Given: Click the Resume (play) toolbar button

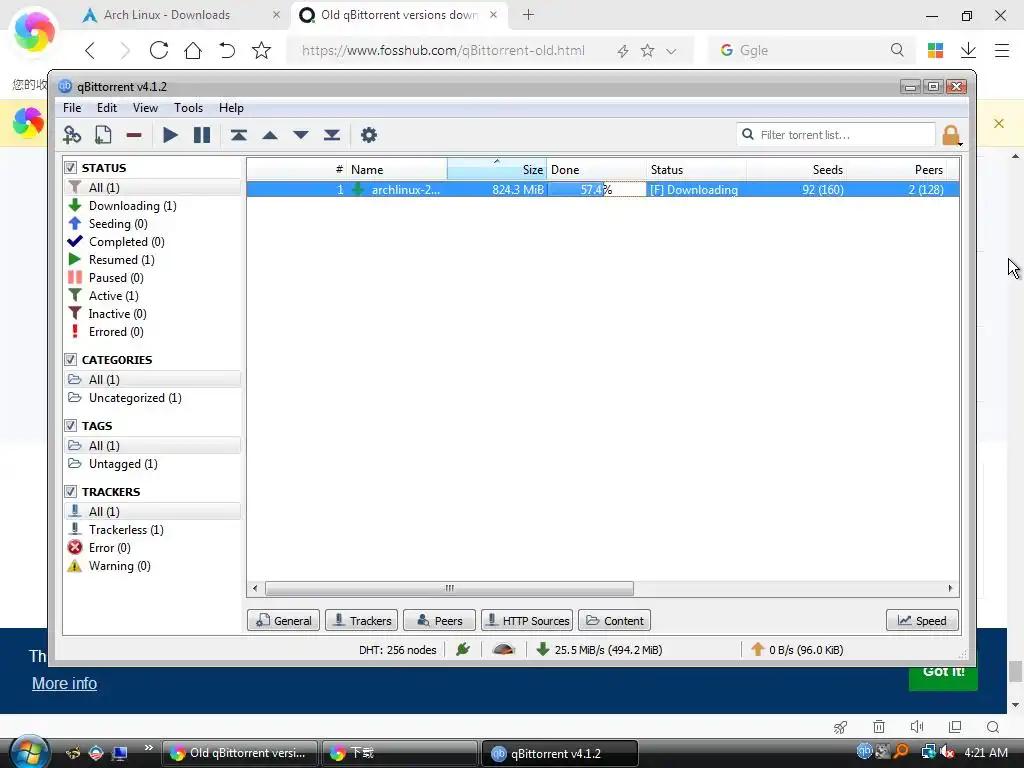Looking at the screenshot, I should pyautogui.click(x=170, y=135).
